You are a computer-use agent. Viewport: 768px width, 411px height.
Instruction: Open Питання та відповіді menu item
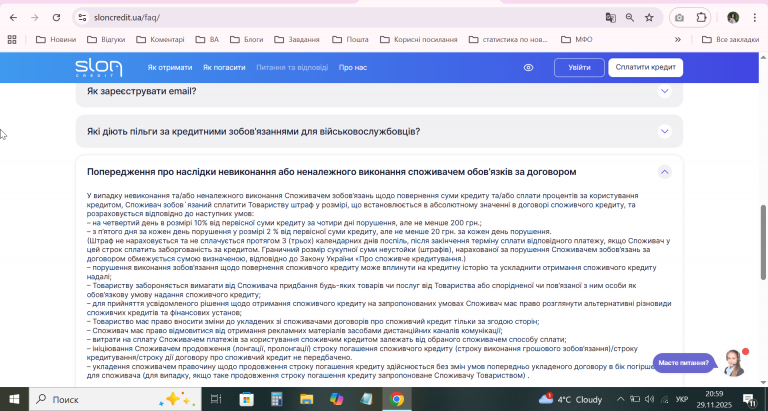tap(292, 68)
